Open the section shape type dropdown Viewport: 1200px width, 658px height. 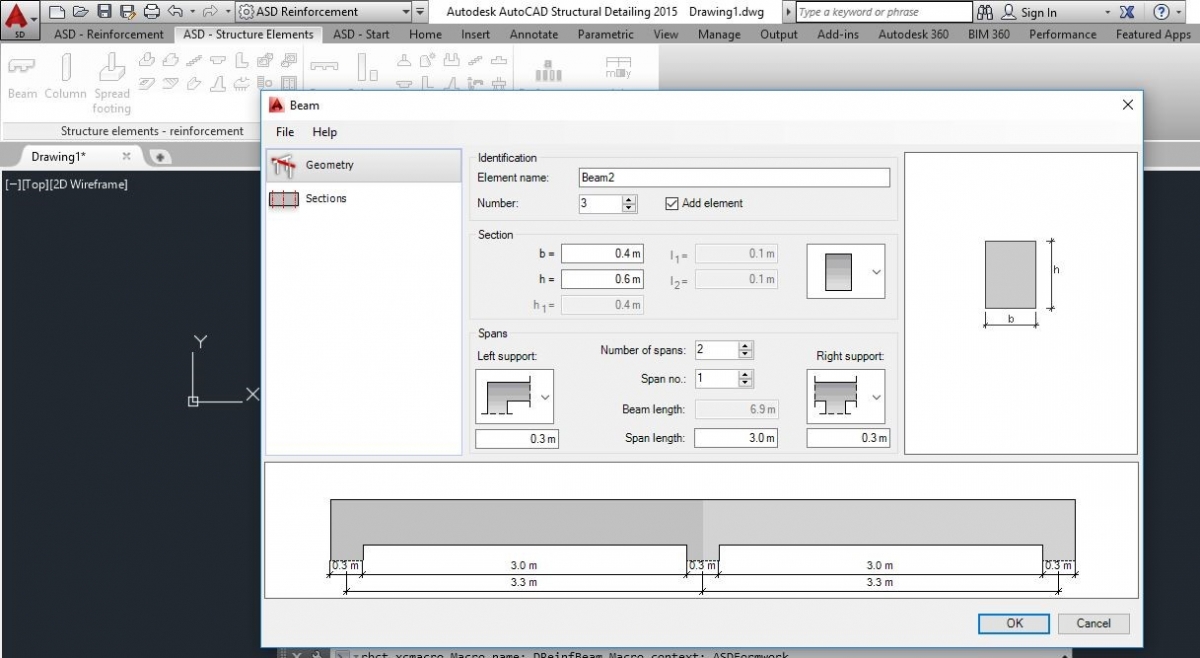pos(876,271)
